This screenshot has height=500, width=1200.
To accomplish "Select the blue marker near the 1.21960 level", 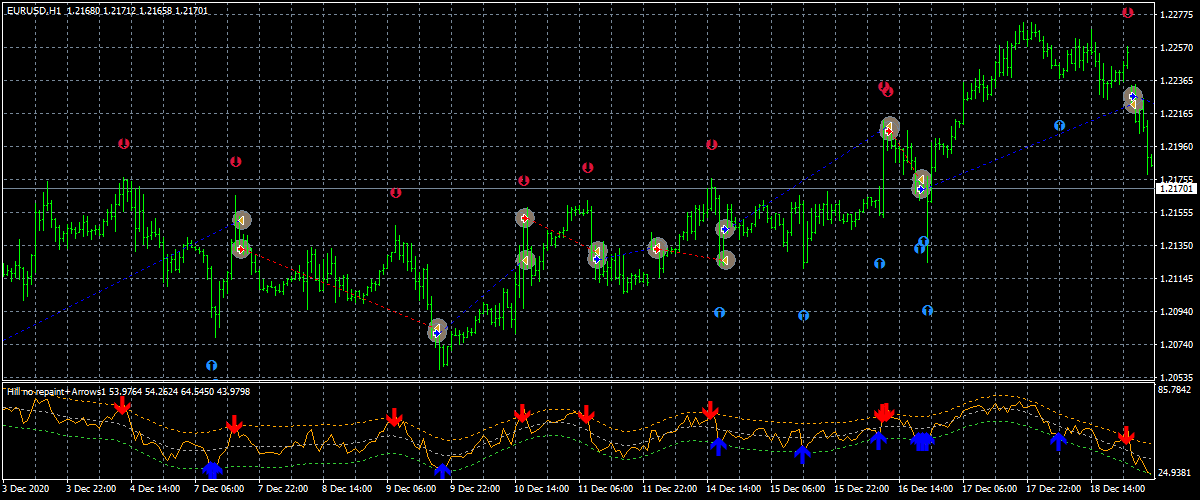I will [x=1059, y=126].
